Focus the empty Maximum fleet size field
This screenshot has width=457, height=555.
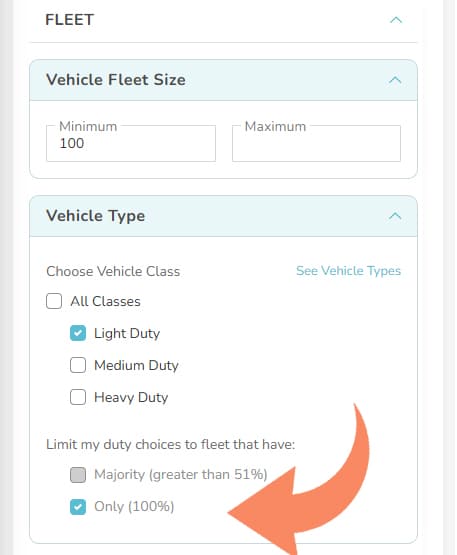tap(316, 143)
